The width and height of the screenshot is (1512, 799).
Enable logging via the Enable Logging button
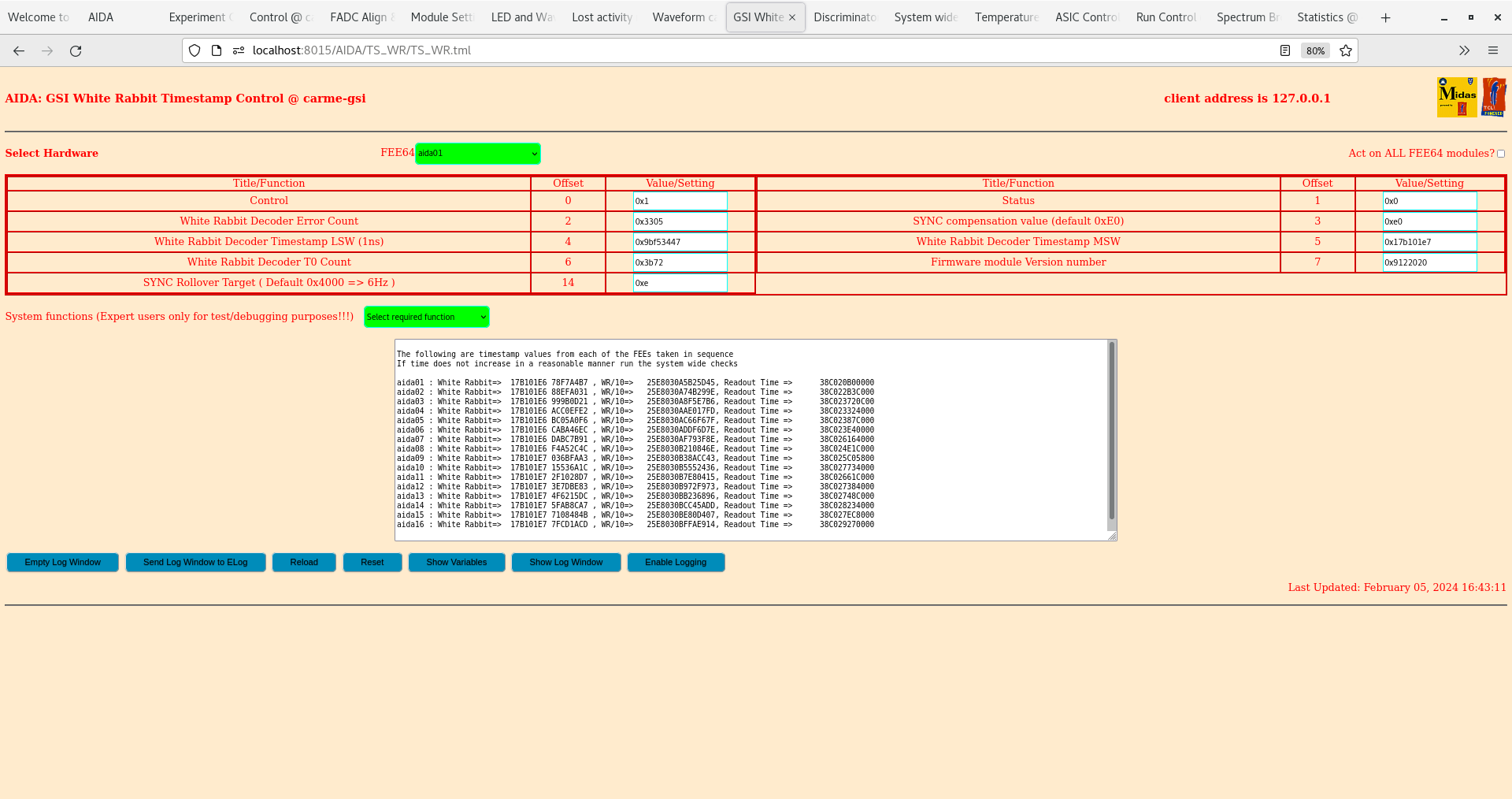point(676,562)
